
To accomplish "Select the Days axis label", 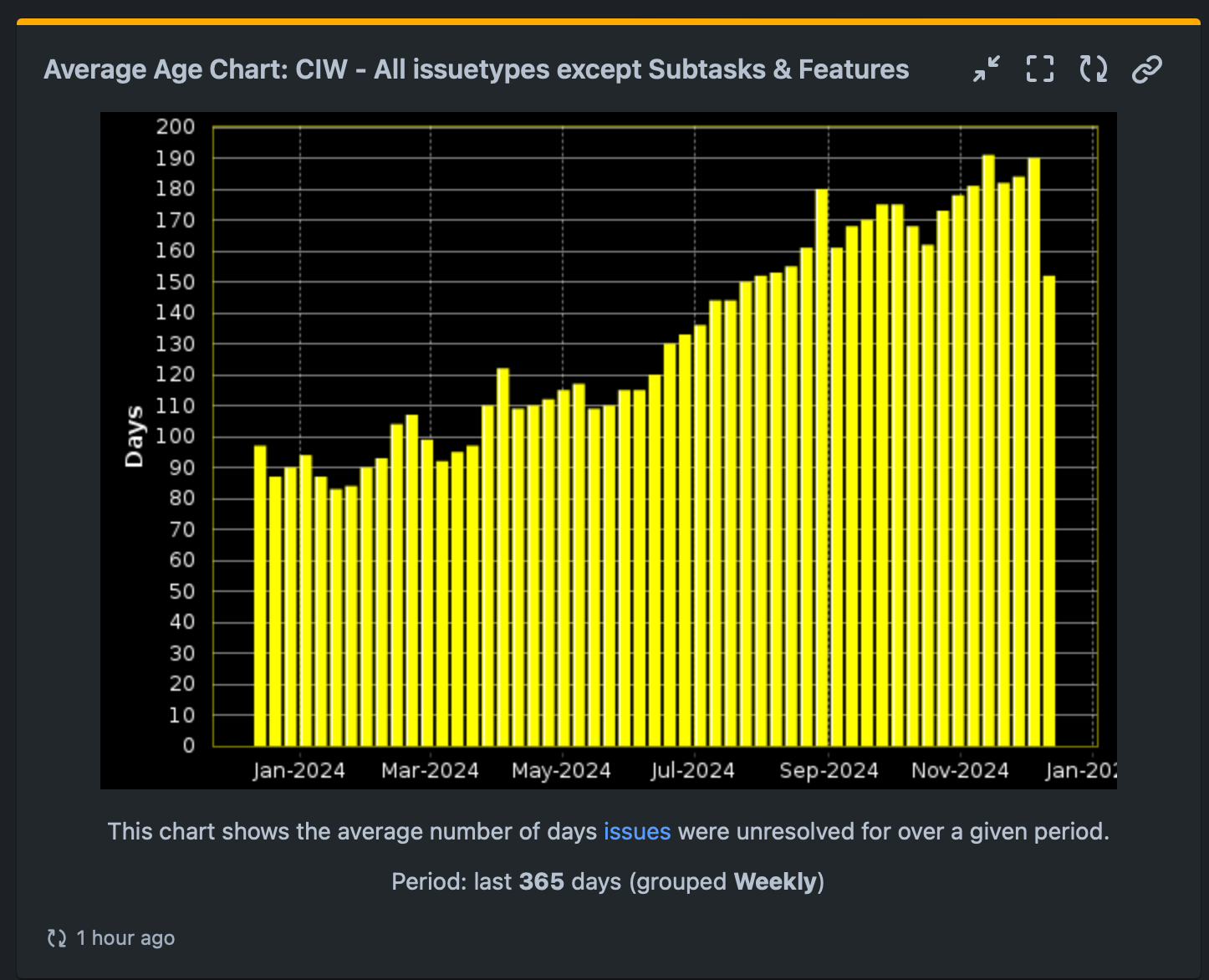I will (134, 434).
